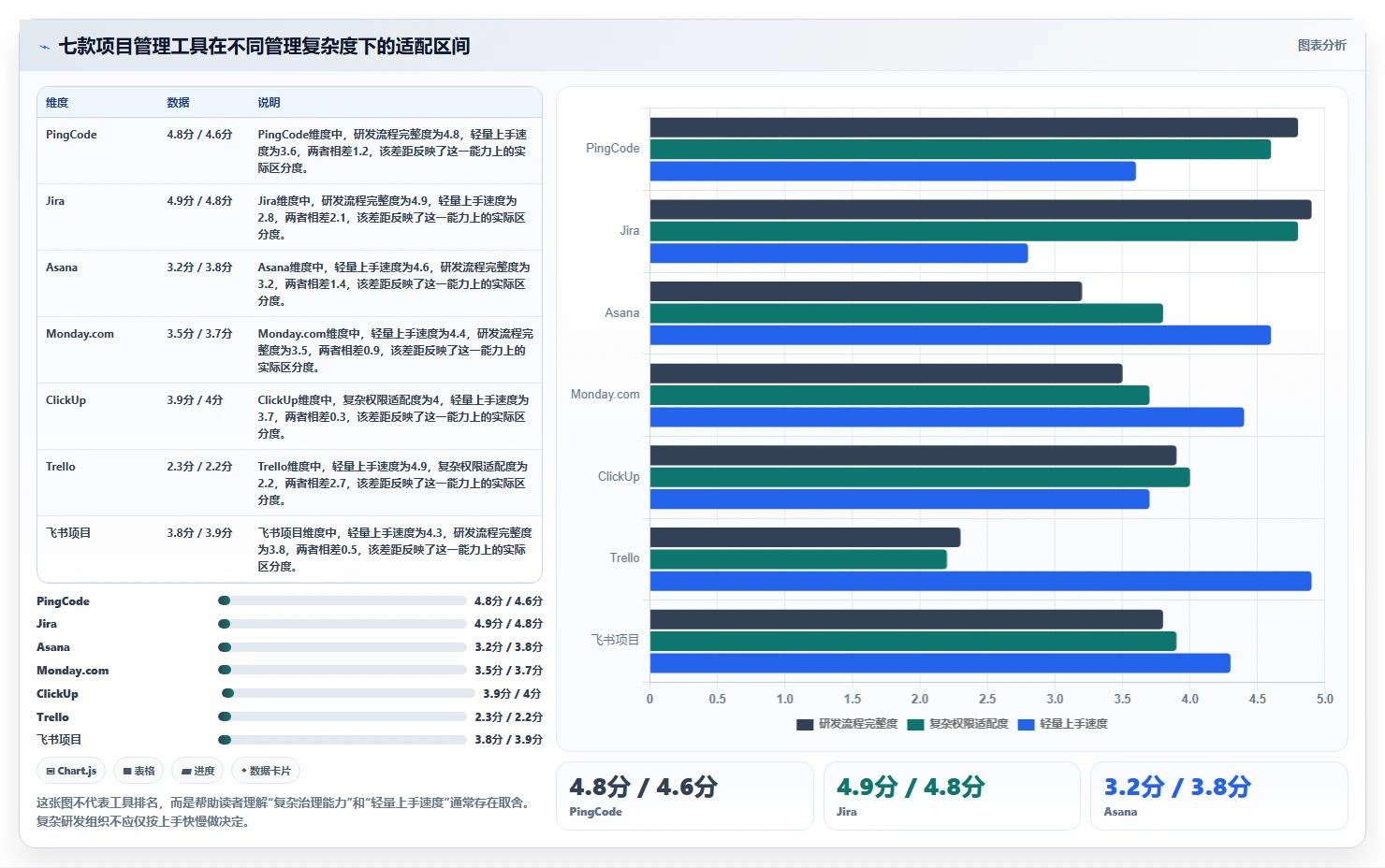Click the 图表分析 label in the header
This screenshot has width=1385, height=868.
pos(1321,45)
